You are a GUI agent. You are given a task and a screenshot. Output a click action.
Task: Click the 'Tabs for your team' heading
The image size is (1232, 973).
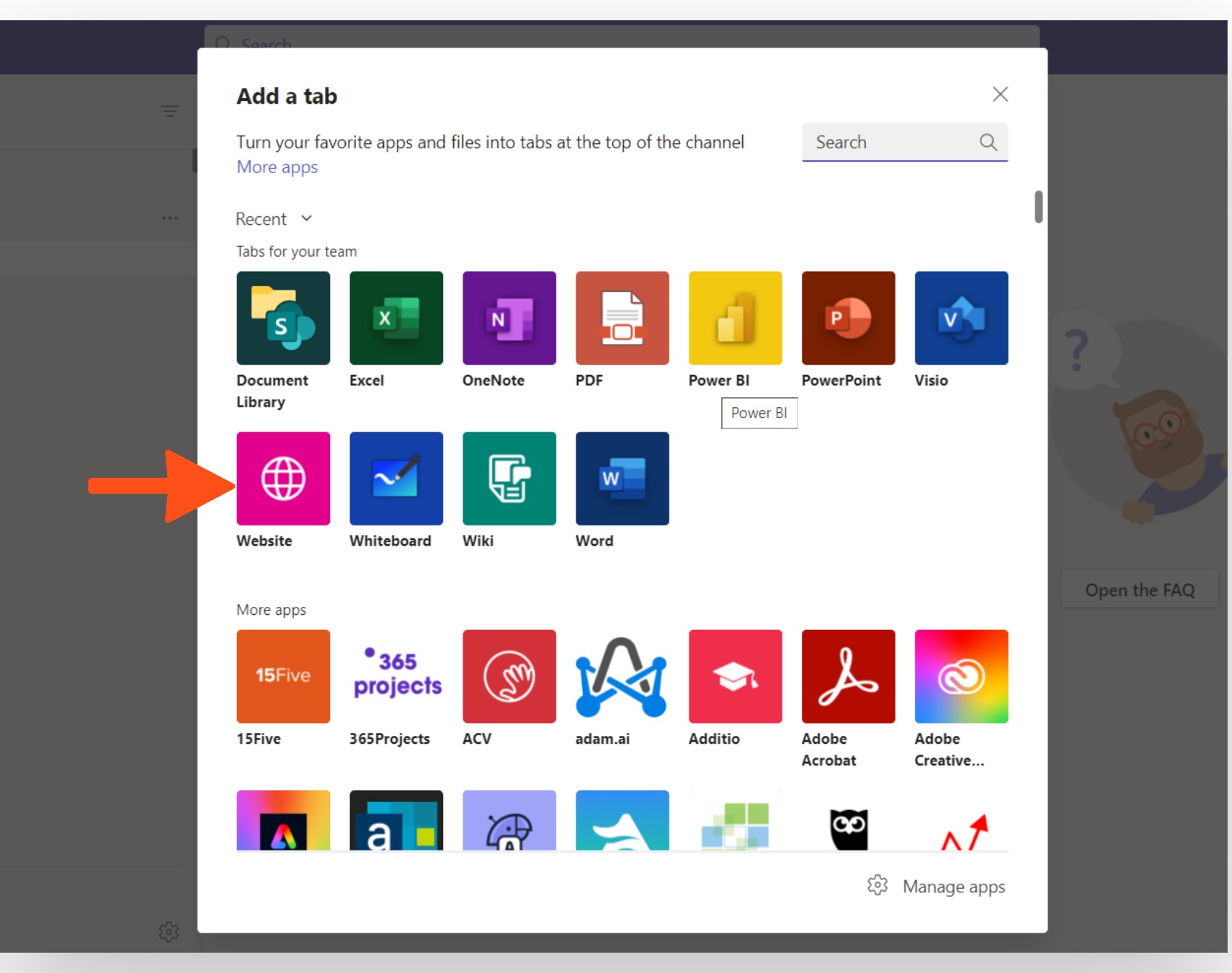[x=297, y=252]
